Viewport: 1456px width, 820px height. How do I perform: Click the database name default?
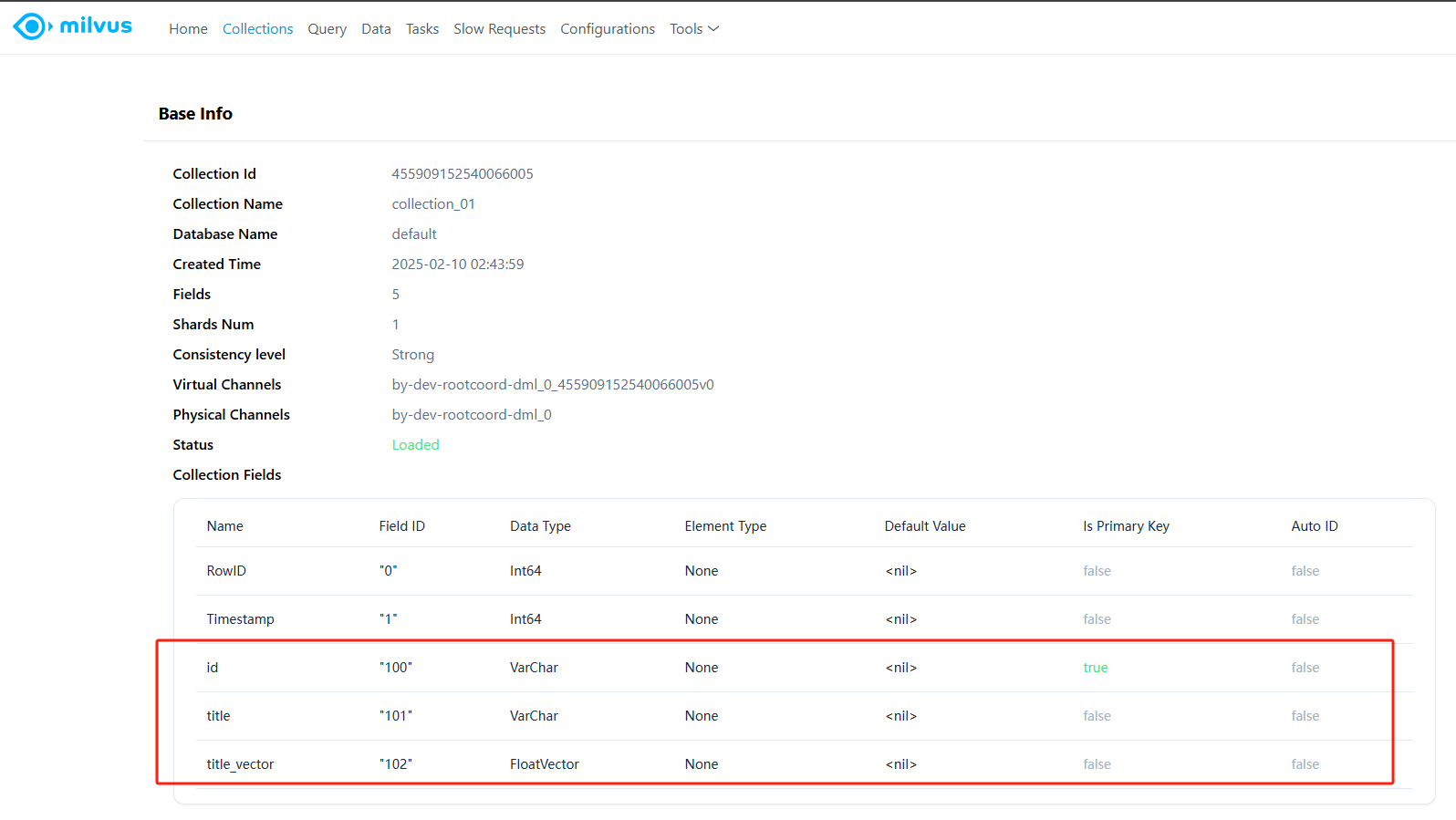coord(414,234)
